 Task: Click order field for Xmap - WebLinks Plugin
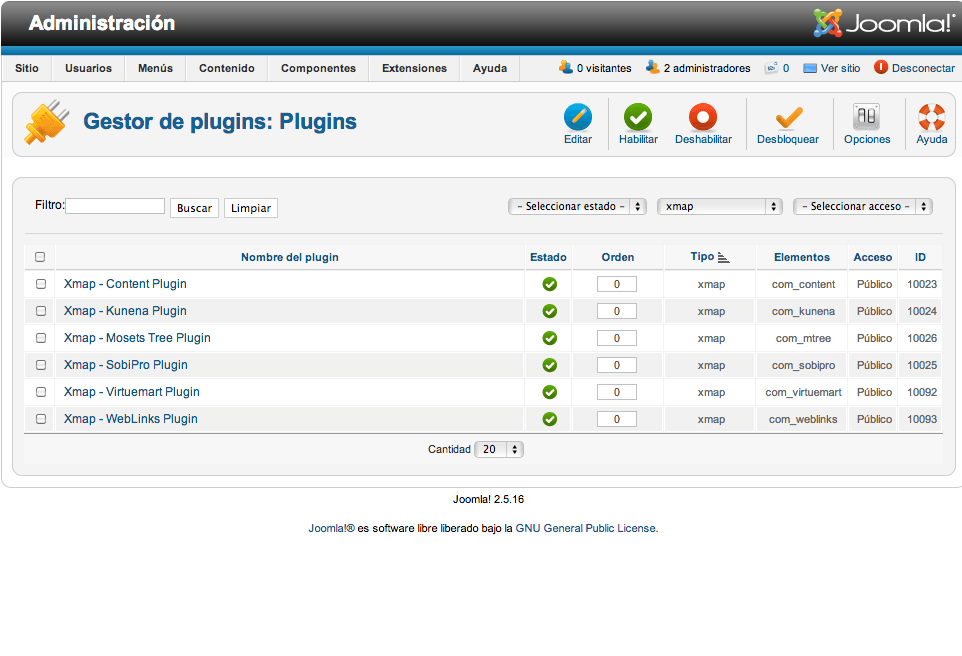coord(617,419)
